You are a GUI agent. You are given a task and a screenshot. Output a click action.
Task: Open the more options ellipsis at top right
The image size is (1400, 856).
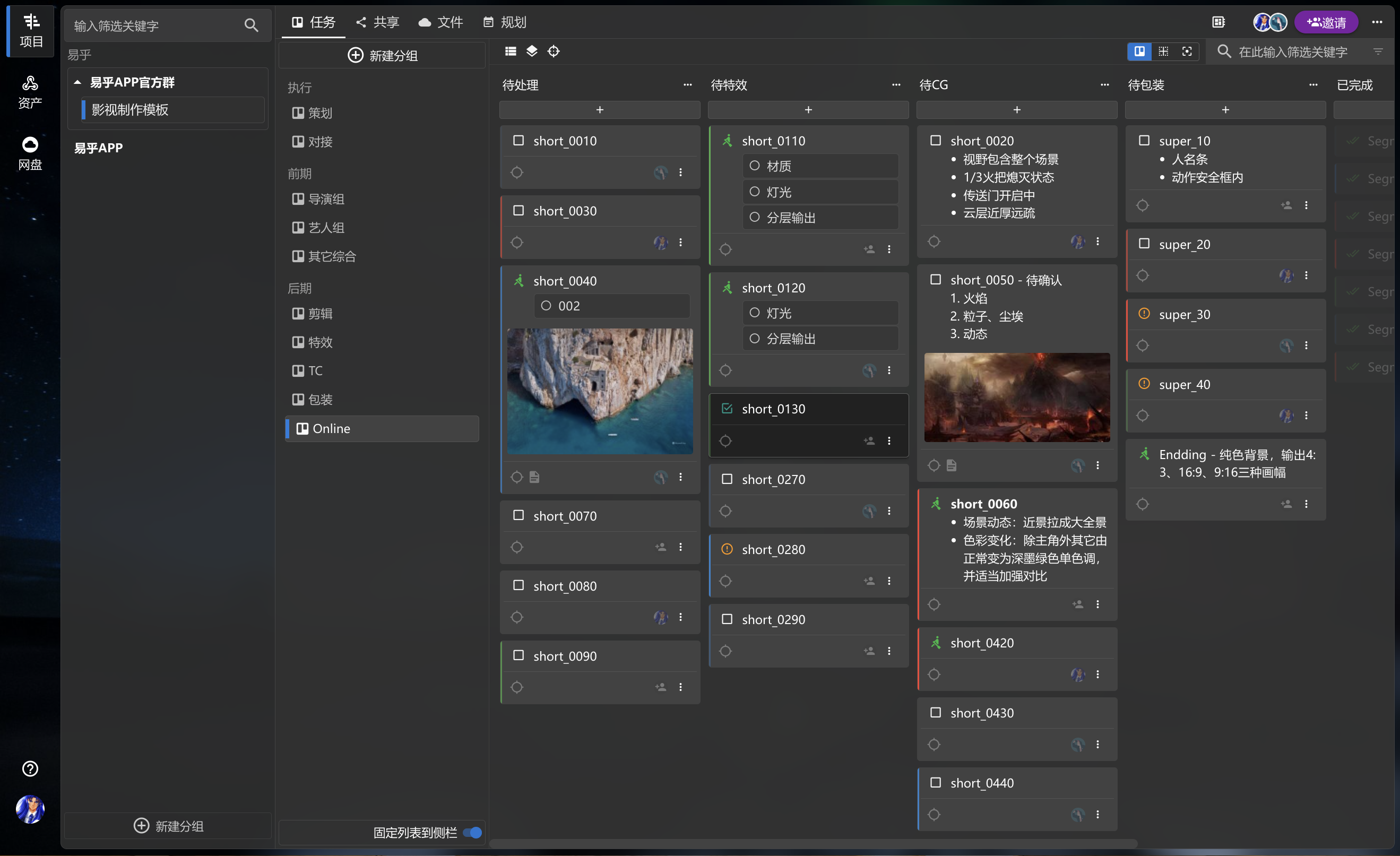pos(1377,22)
